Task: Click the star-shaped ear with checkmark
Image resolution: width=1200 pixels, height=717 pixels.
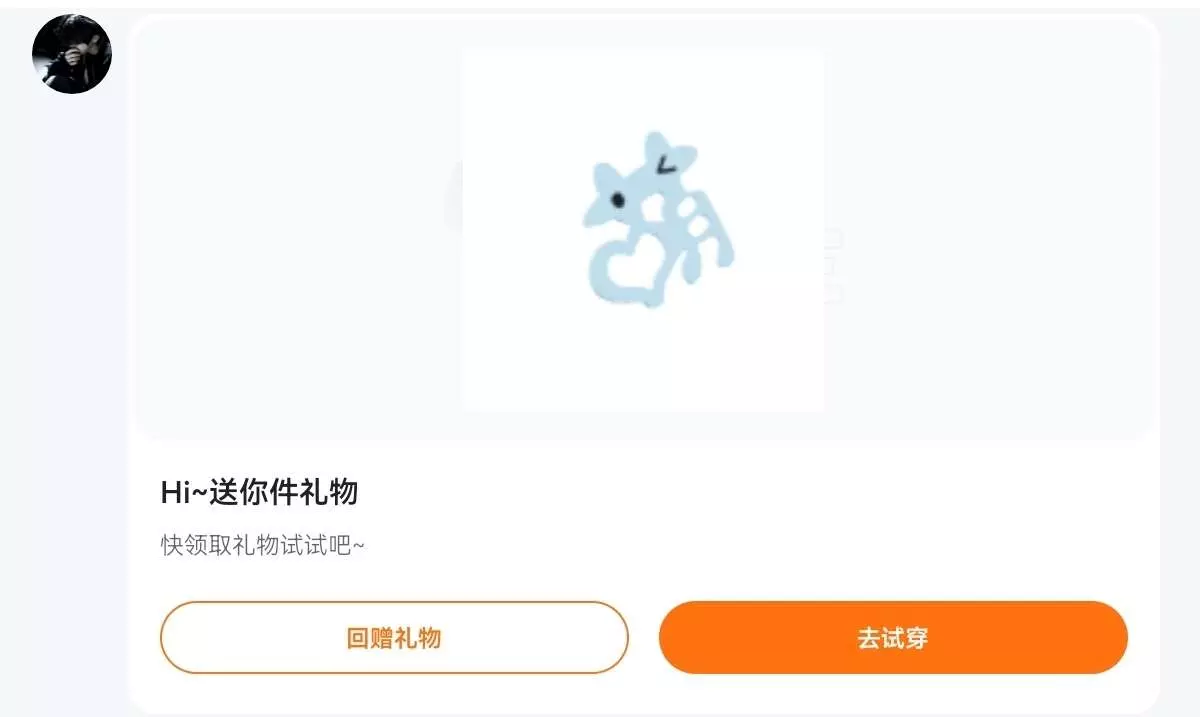Action: point(668,159)
